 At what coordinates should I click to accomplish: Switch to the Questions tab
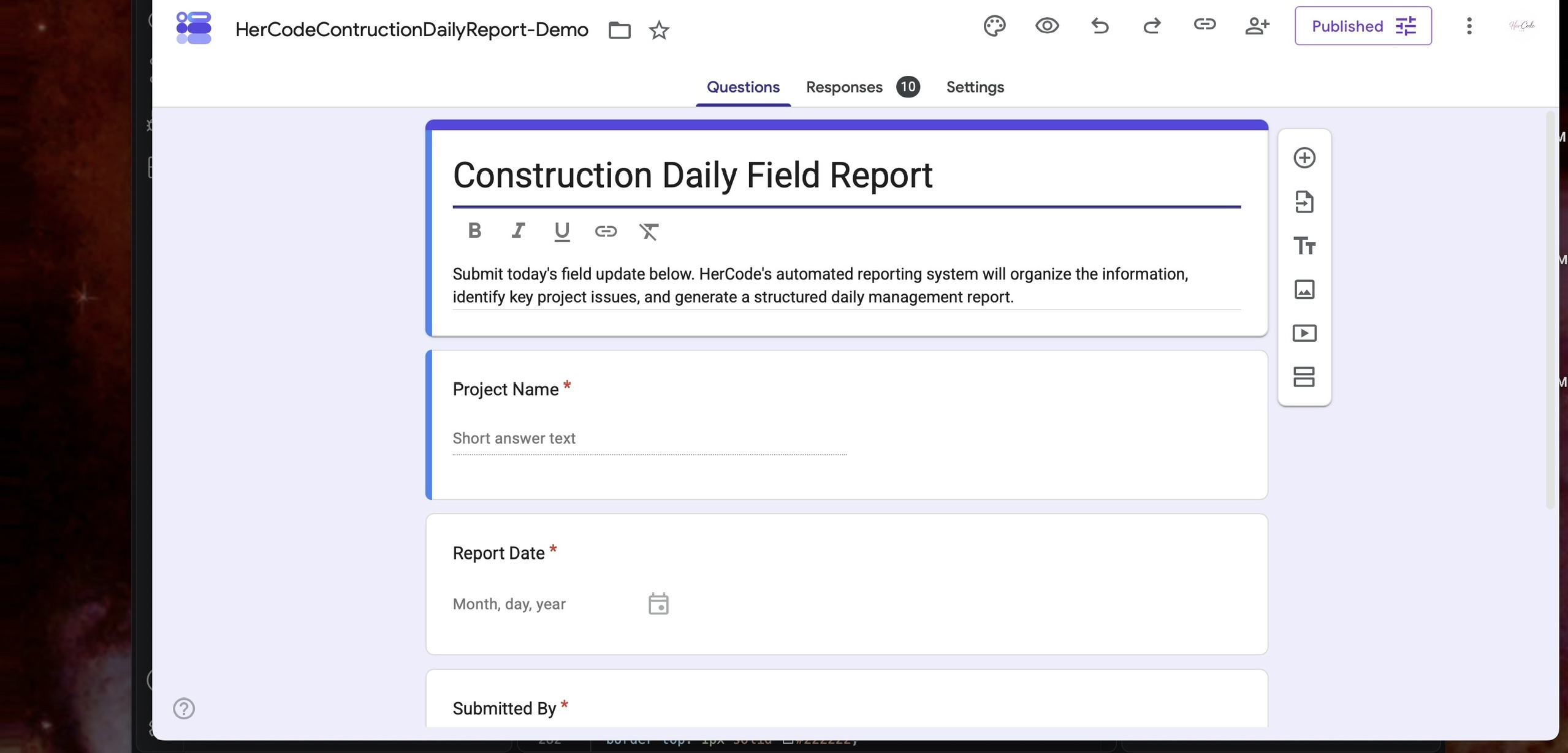[743, 87]
